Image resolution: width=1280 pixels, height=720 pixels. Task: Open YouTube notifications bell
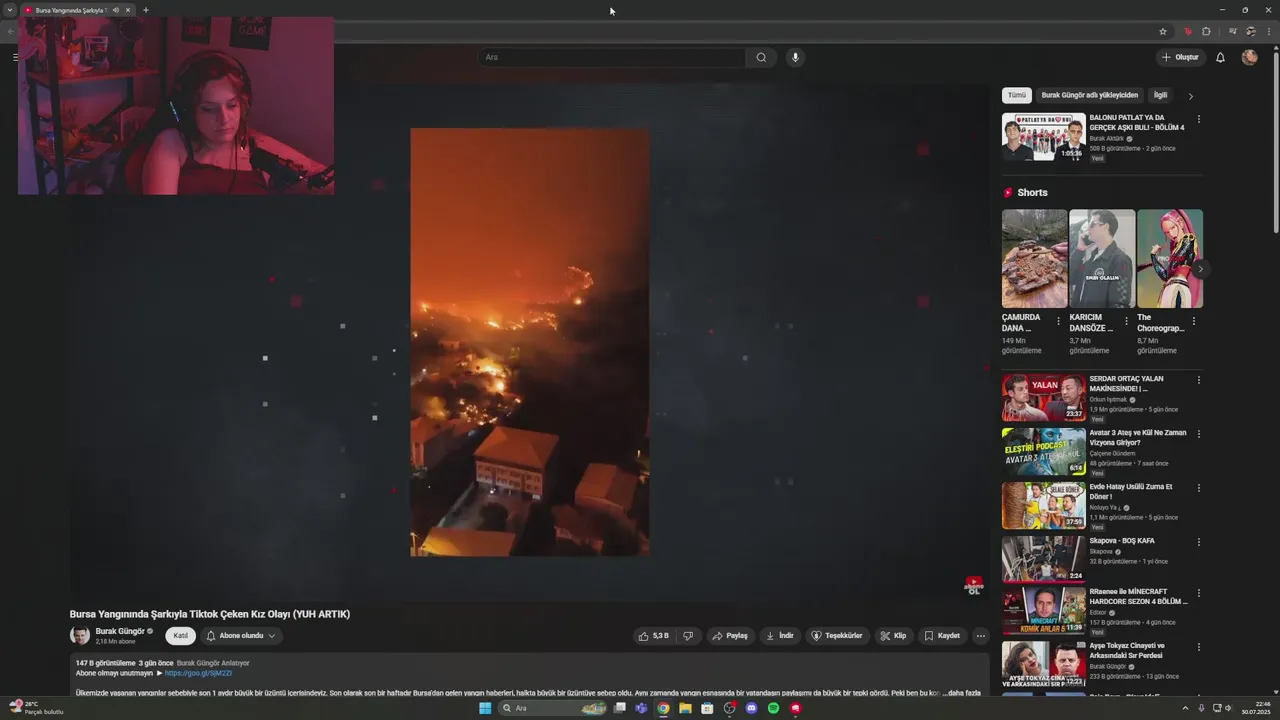click(1220, 57)
